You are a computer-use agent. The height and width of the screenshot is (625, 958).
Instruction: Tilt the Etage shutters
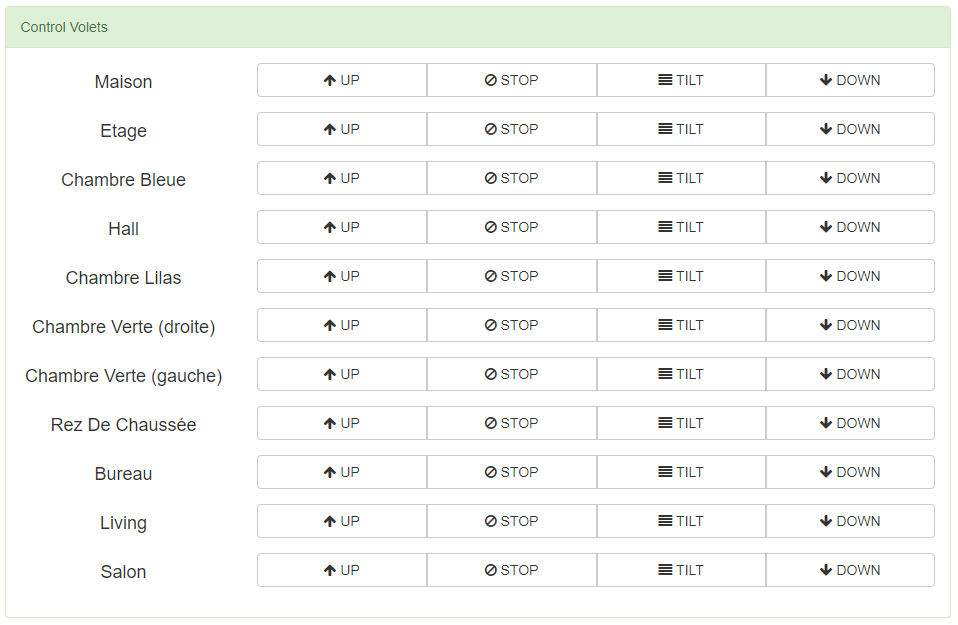click(681, 129)
